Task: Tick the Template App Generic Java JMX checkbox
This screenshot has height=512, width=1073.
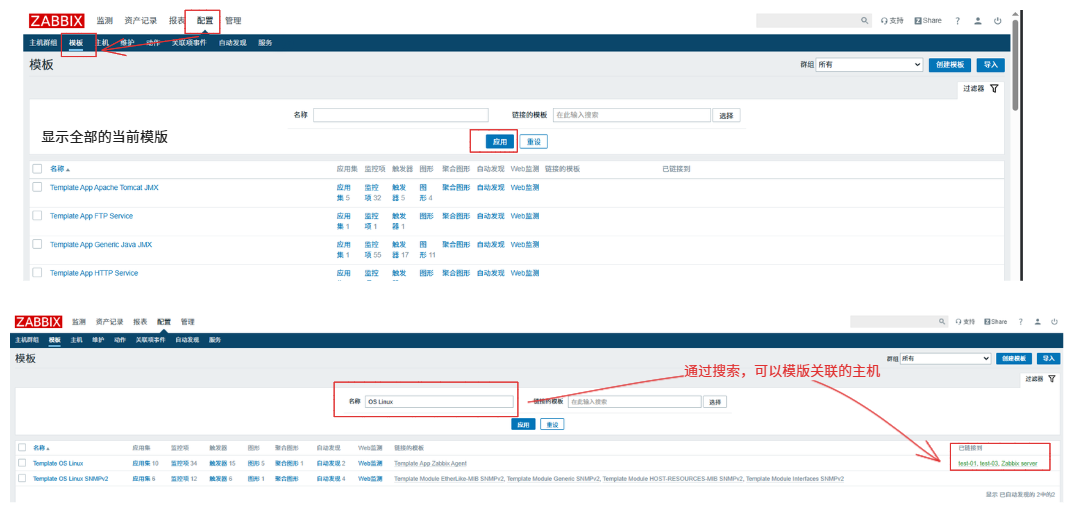Action: 37,244
